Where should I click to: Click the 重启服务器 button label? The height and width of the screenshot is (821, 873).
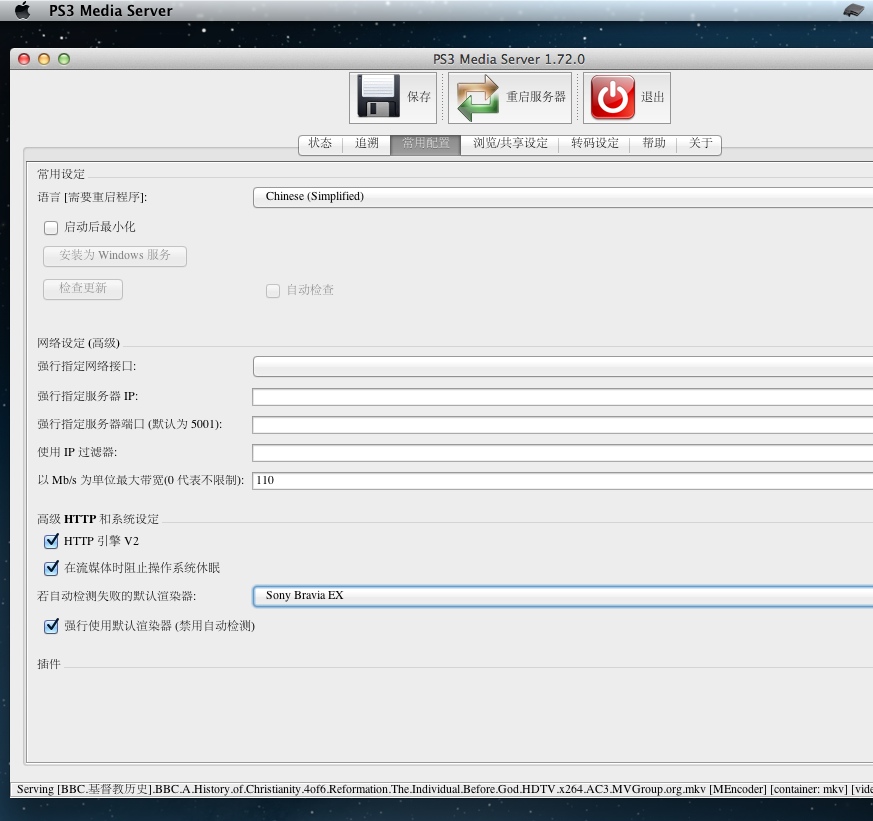click(x=536, y=97)
